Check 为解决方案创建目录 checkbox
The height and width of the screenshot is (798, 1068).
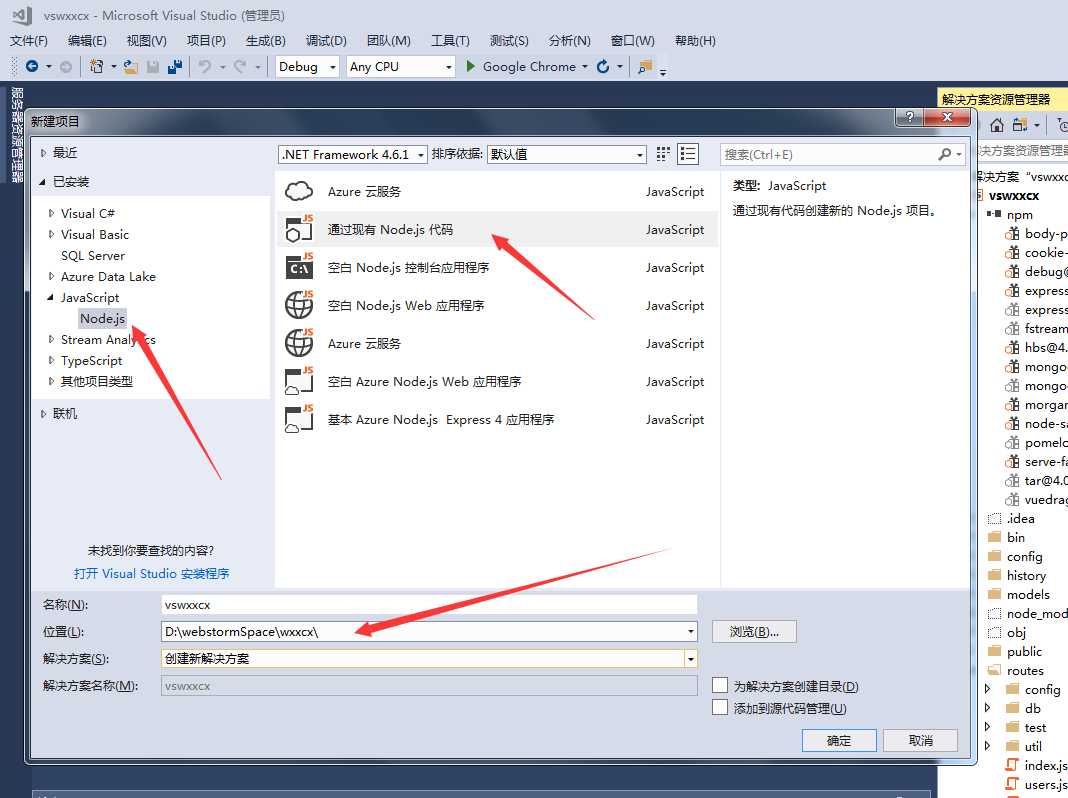pos(720,684)
